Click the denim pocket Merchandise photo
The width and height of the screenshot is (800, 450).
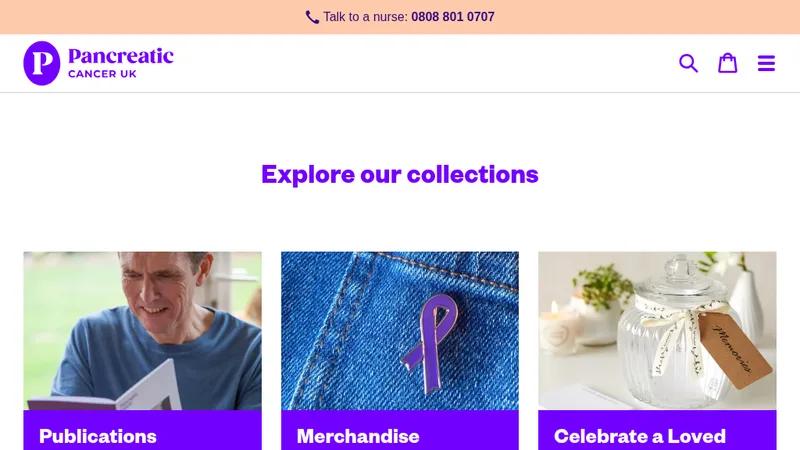(400, 331)
